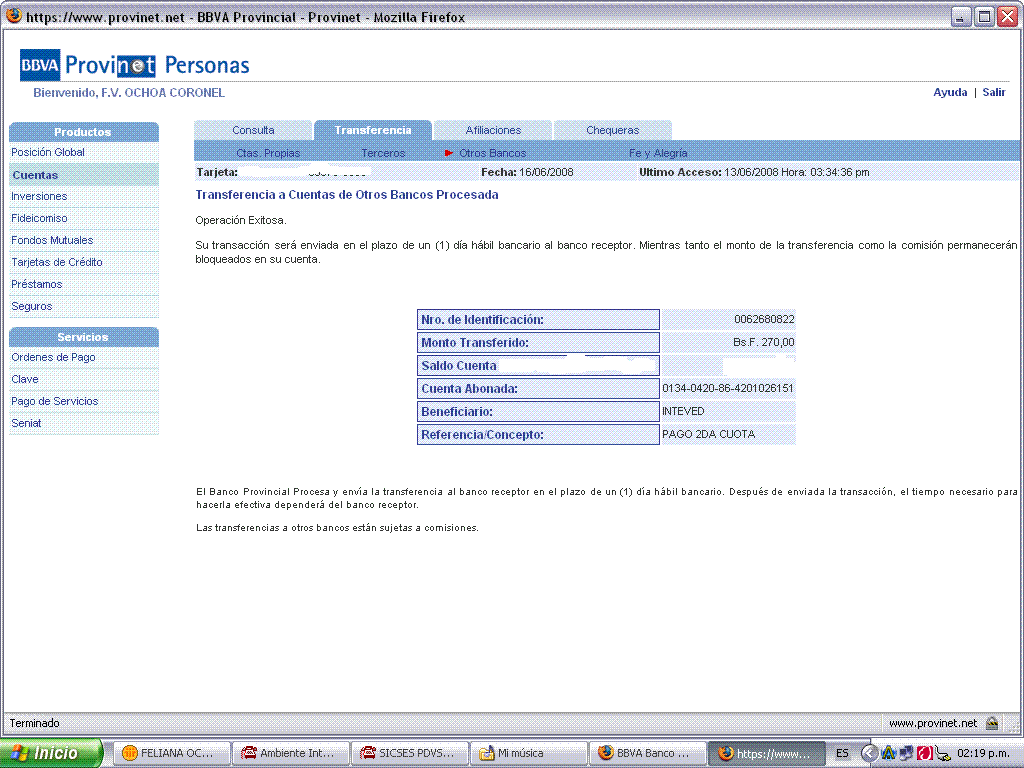
Task: Click the blue 'A' tray icon
Action: (888, 753)
